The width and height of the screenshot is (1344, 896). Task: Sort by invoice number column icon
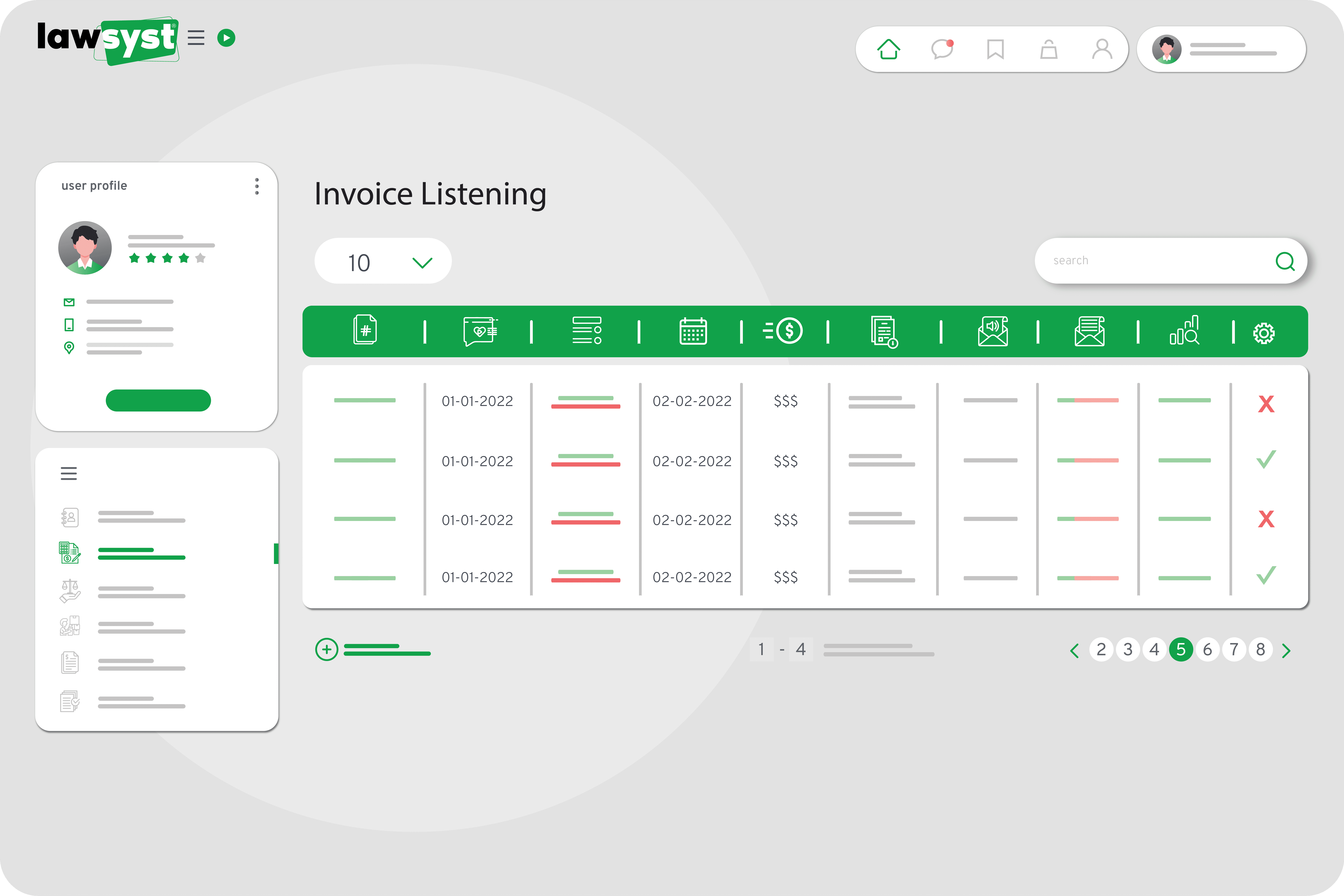pyautogui.click(x=365, y=330)
